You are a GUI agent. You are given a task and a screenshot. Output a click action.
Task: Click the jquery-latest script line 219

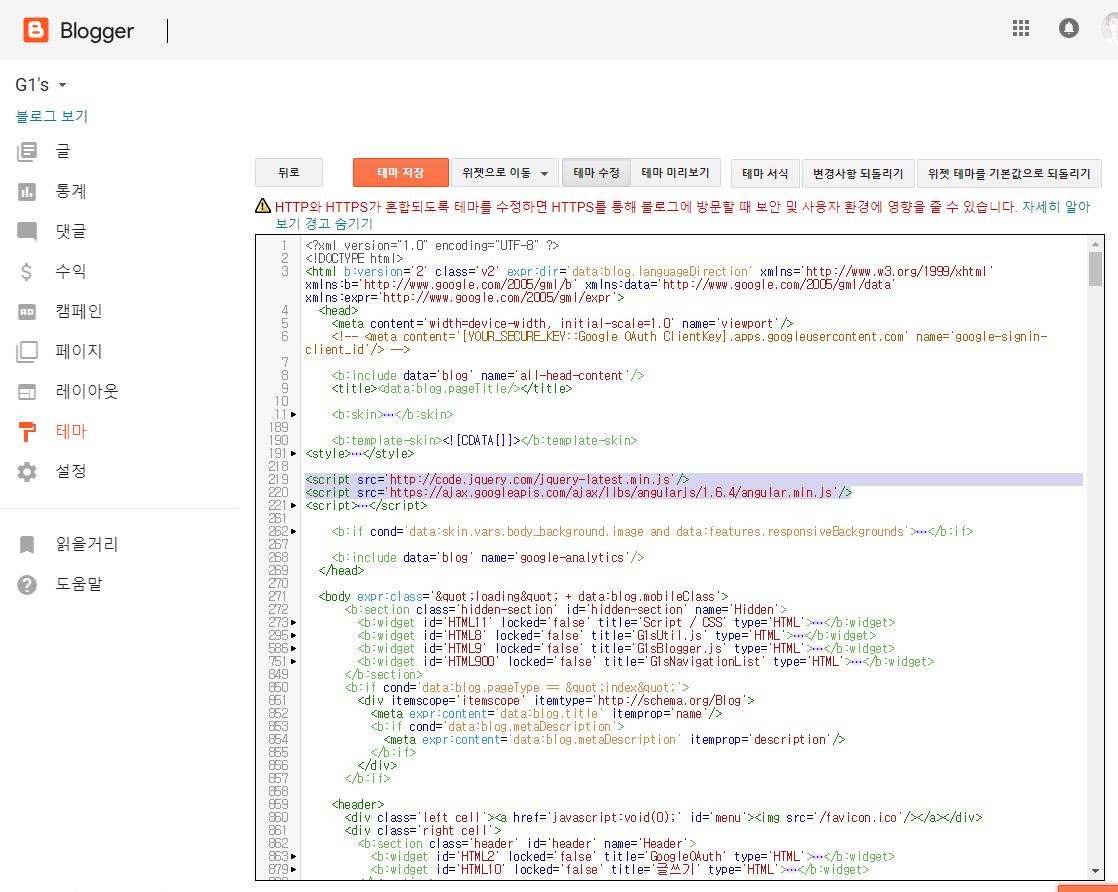(497, 479)
